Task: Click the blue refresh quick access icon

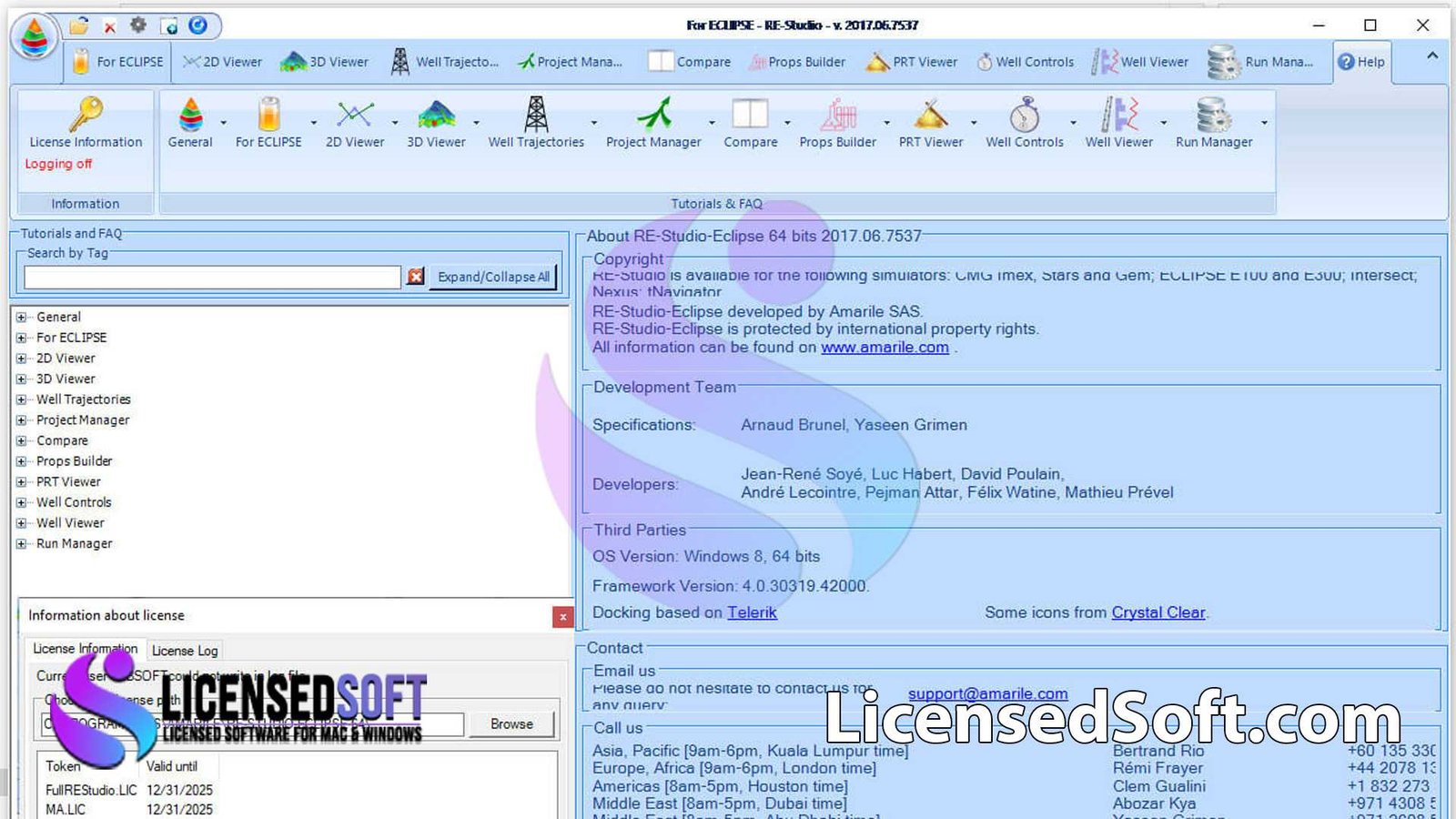Action: click(197, 25)
